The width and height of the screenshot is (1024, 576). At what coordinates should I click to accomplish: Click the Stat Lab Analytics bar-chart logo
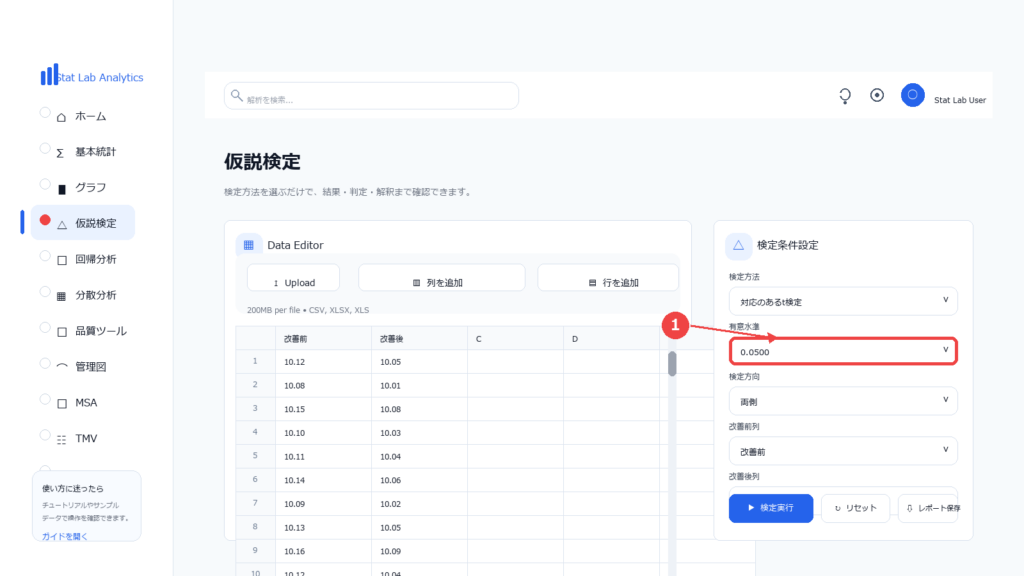[x=49, y=74]
